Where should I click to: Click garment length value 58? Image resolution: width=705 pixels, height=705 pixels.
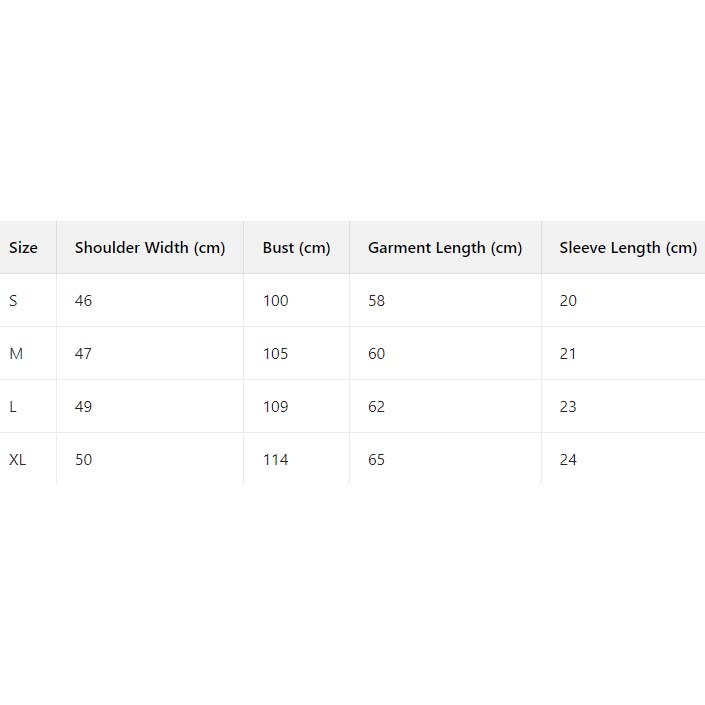[x=376, y=301]
